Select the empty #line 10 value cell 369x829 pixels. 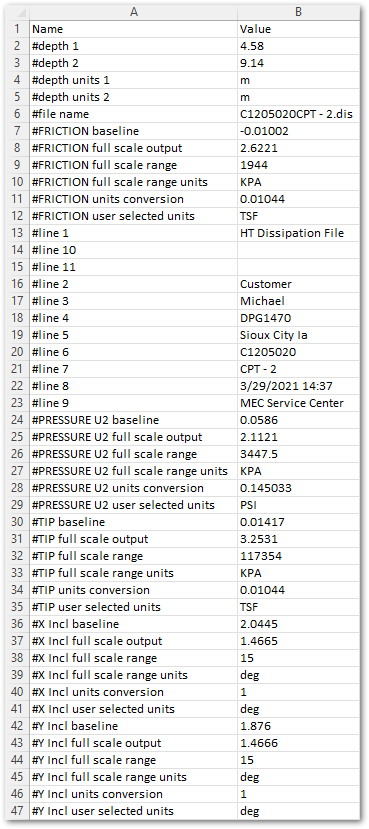tap(299, 250)
